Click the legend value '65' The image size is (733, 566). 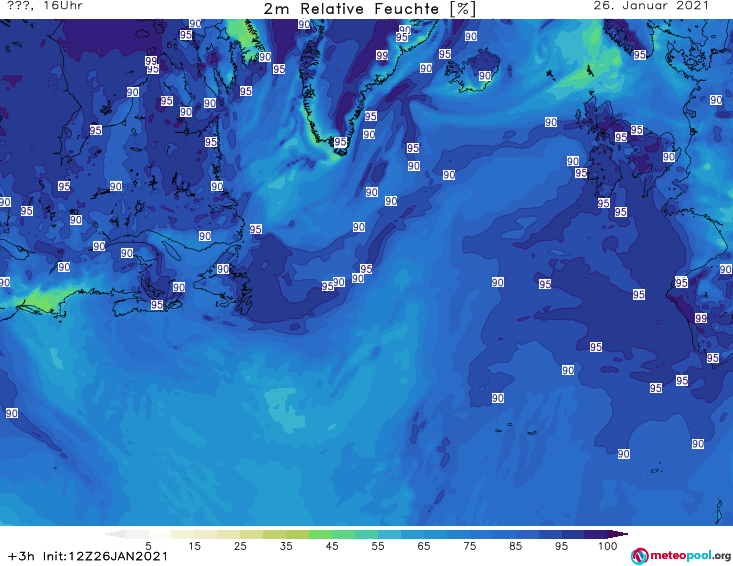click(424, 546)
